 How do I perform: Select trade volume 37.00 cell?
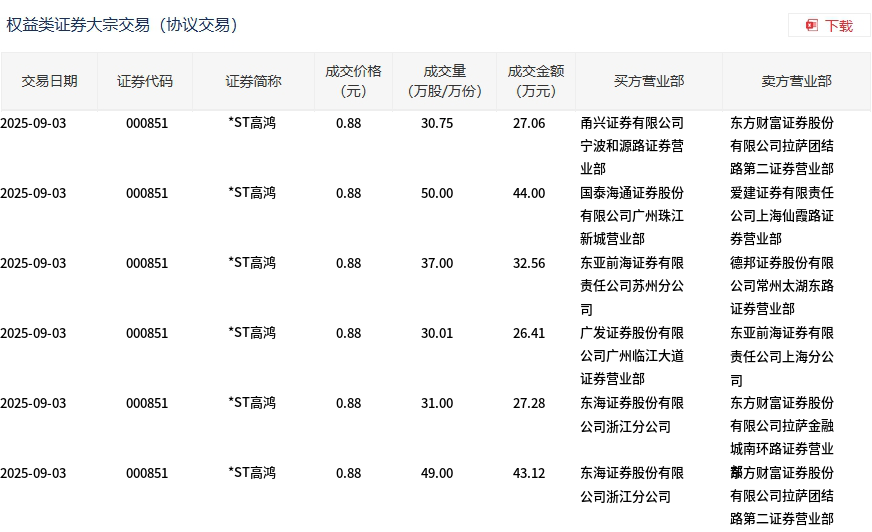[437, 263]
